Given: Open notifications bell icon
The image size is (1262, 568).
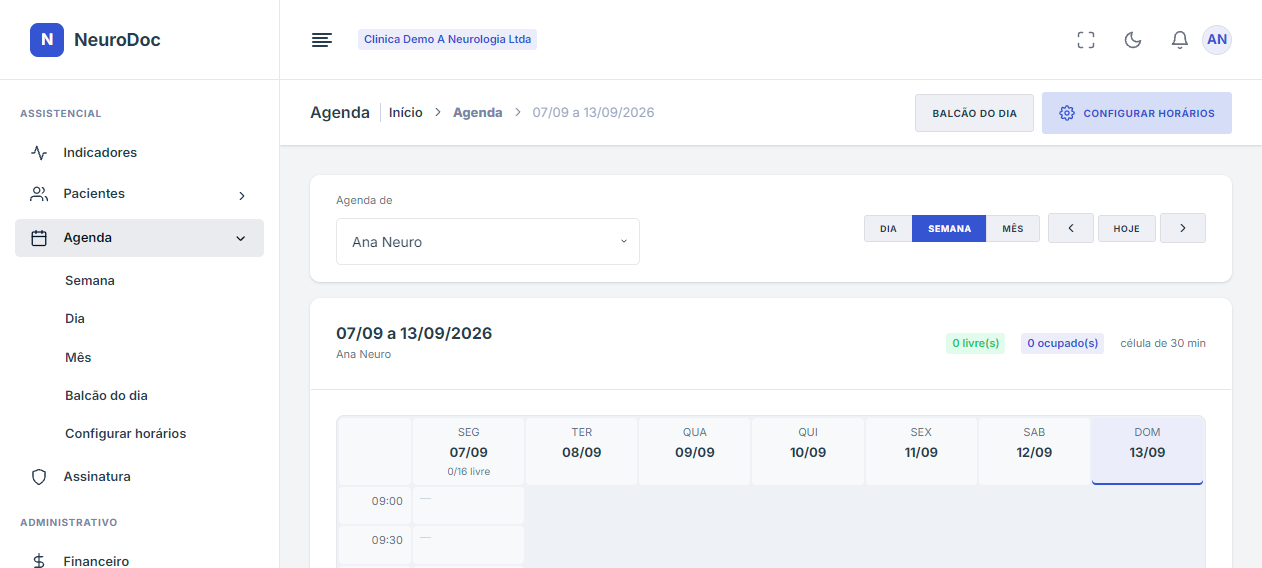Looking at the screenshot, I should point(1180,40).
